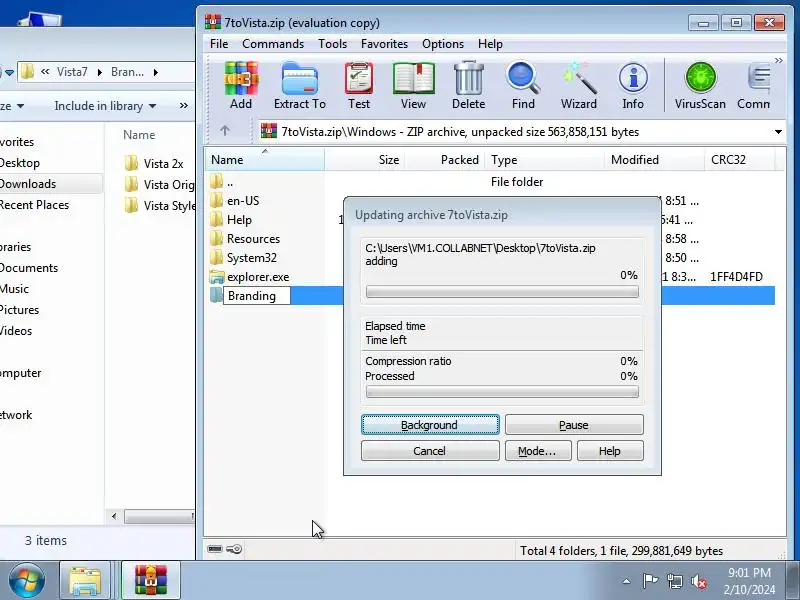Go up one folder using arrow icon

224,131
